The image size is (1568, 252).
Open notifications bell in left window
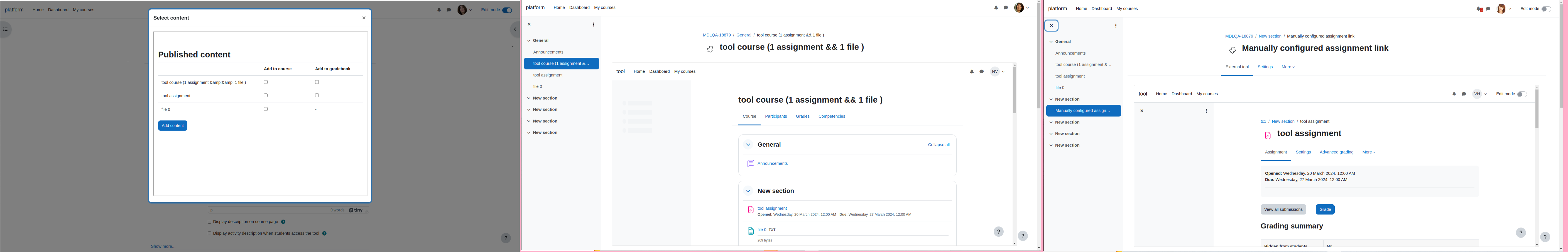pyautogui.click(x=439, y=10)
